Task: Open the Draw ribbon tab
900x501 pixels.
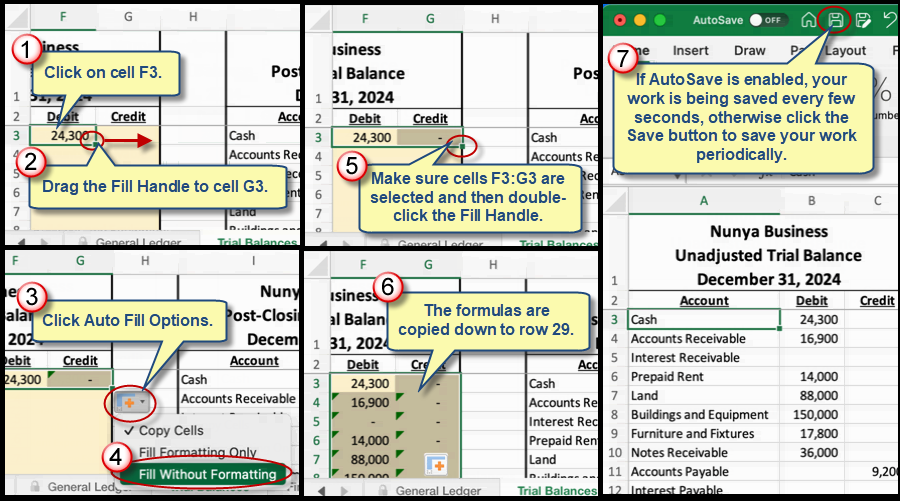Action: [x=750, y=51]
